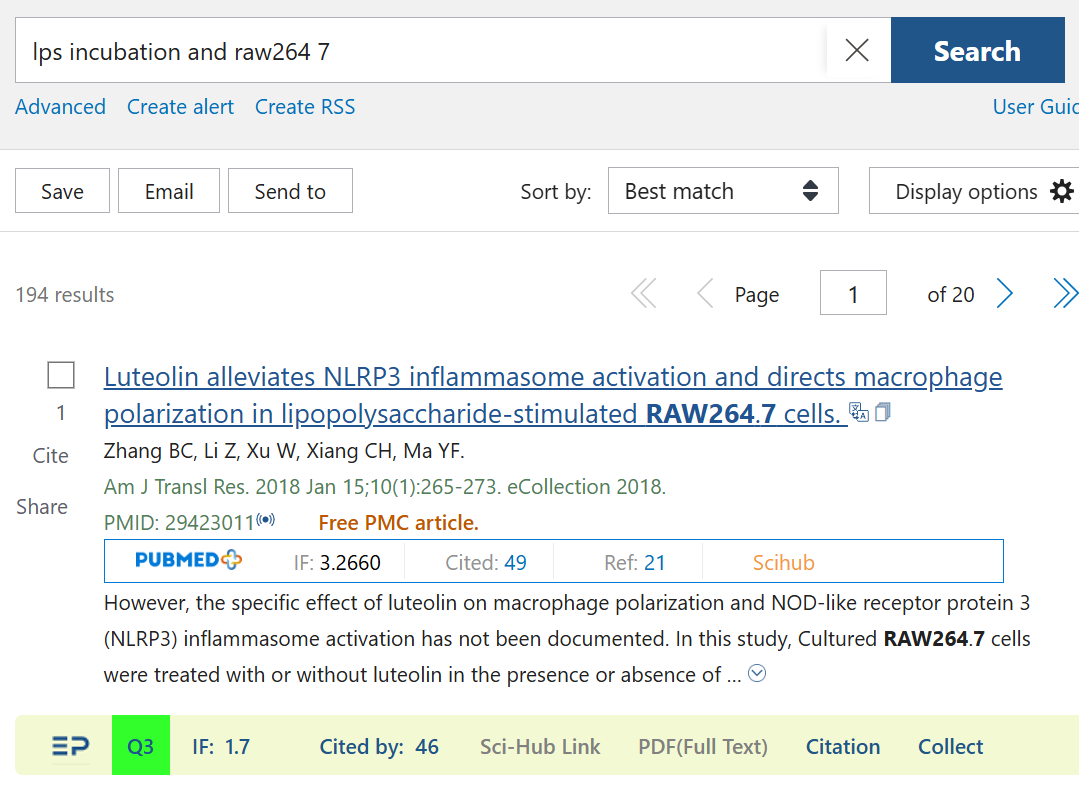Screen dimensions: 1079x788
Task: Jump to last results page
Action: pos(1065,294)
